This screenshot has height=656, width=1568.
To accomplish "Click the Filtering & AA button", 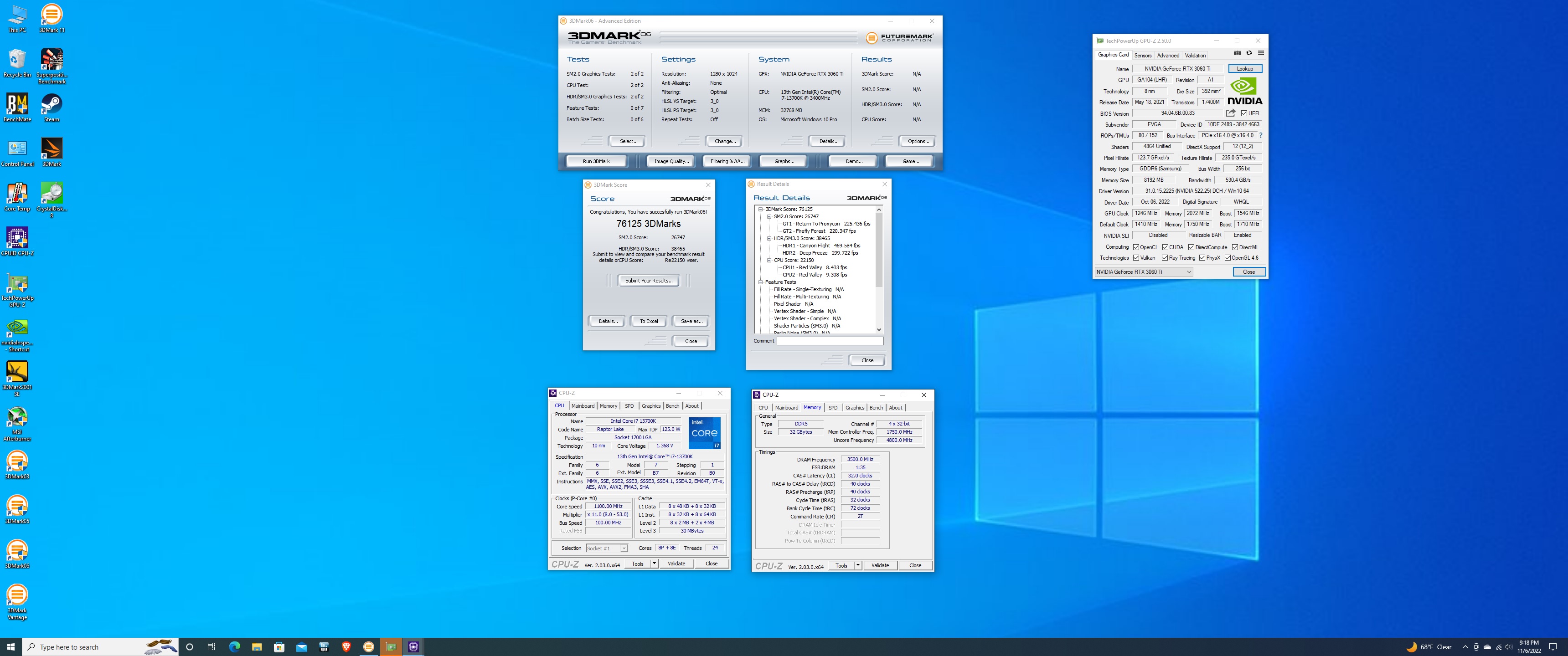I will (727, 161).
